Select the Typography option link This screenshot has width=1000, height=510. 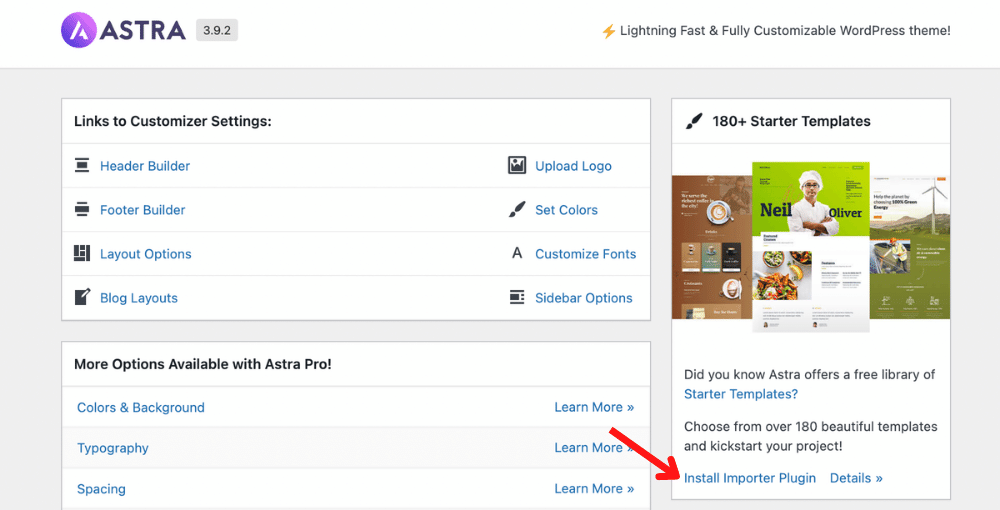coord(113,449)
